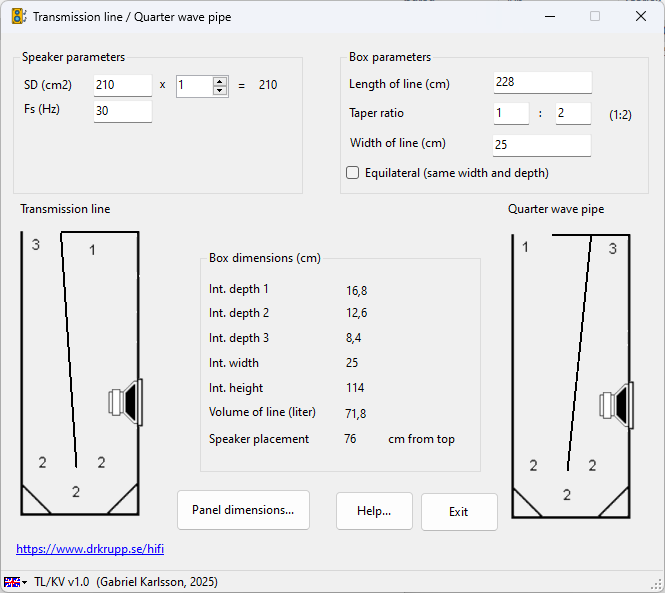Select the Speaker placement value 76
This screenshot has width=665, height=593.
click(350, 439)
